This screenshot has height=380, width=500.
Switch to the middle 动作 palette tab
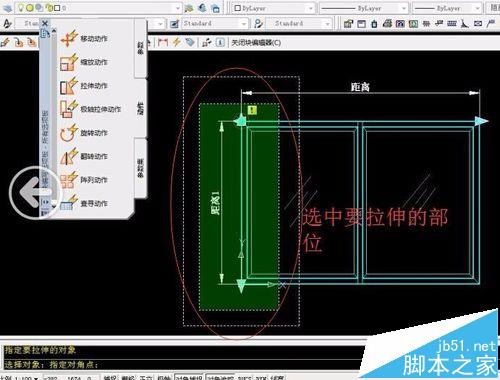coord(140,108)
